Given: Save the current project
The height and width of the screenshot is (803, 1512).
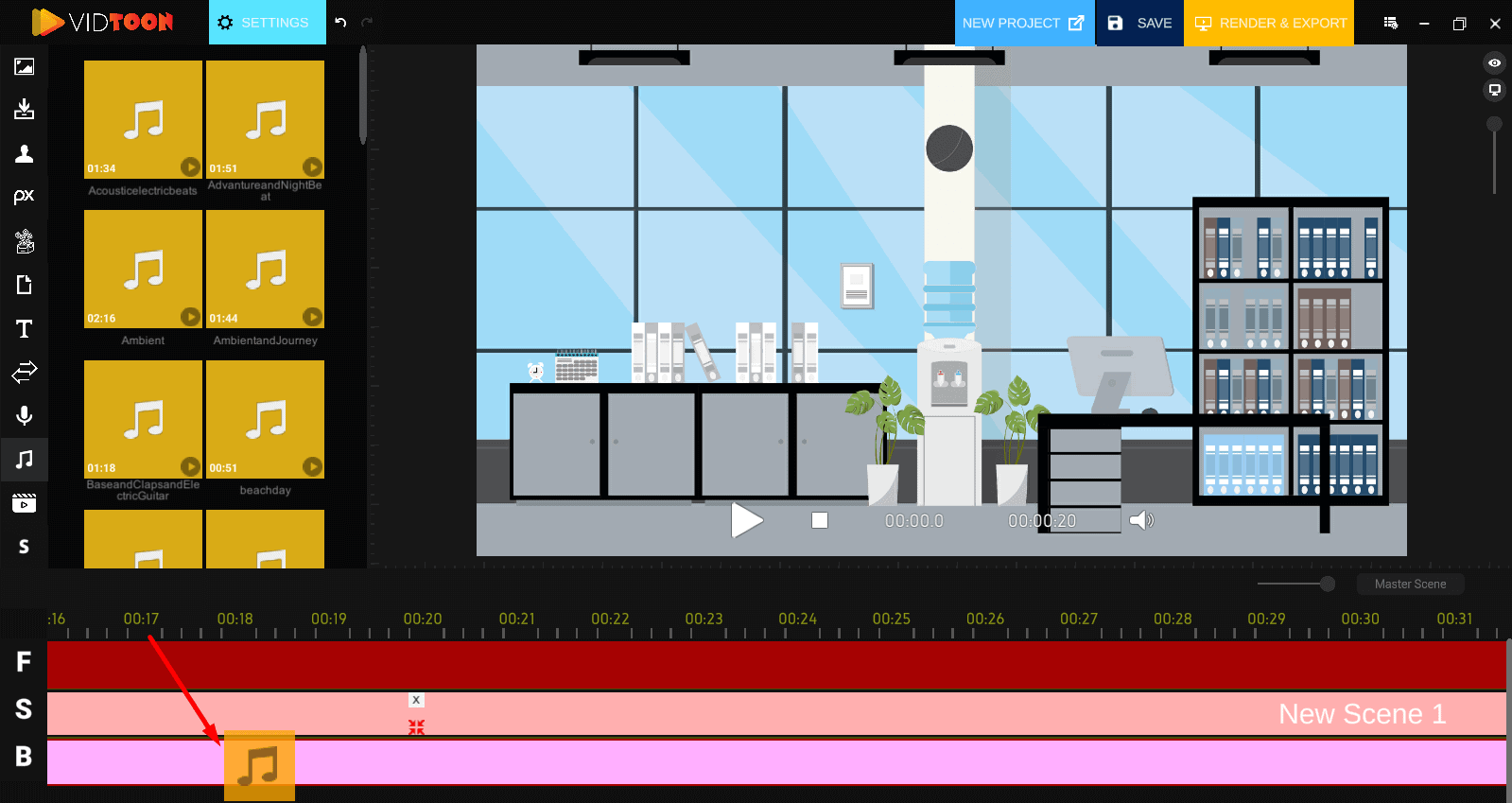Looking at the screenshot, I should pyautogui.click(x=1139, y=23).
